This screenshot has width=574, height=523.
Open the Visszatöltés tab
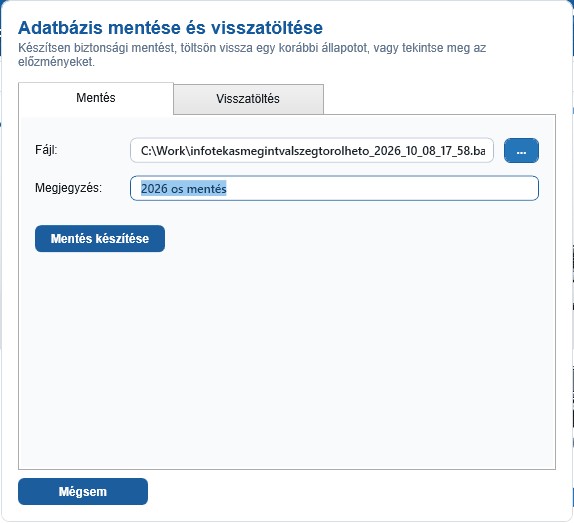coord(248,99)
